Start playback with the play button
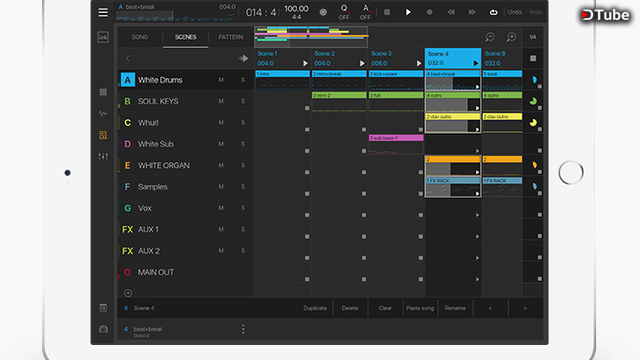 (408, 12)
